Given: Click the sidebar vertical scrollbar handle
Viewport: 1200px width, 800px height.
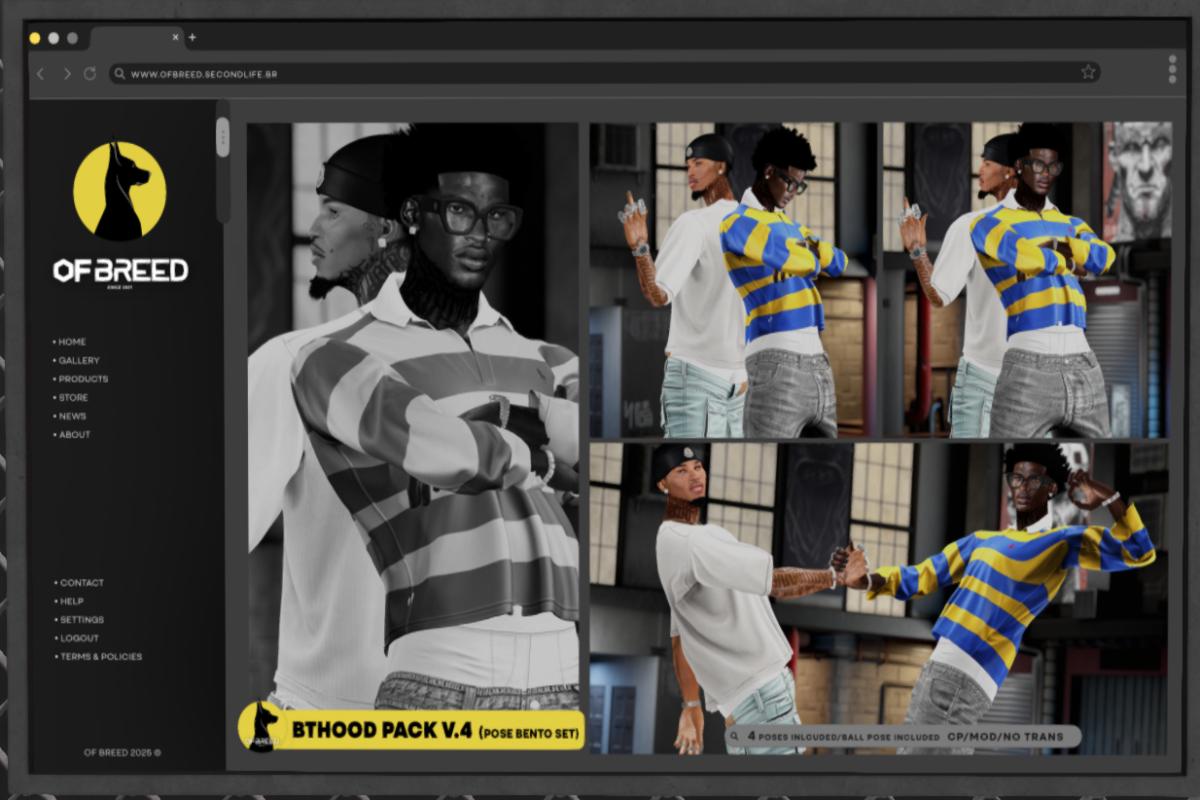Looking at the screenshot, I should click(222, 137).
